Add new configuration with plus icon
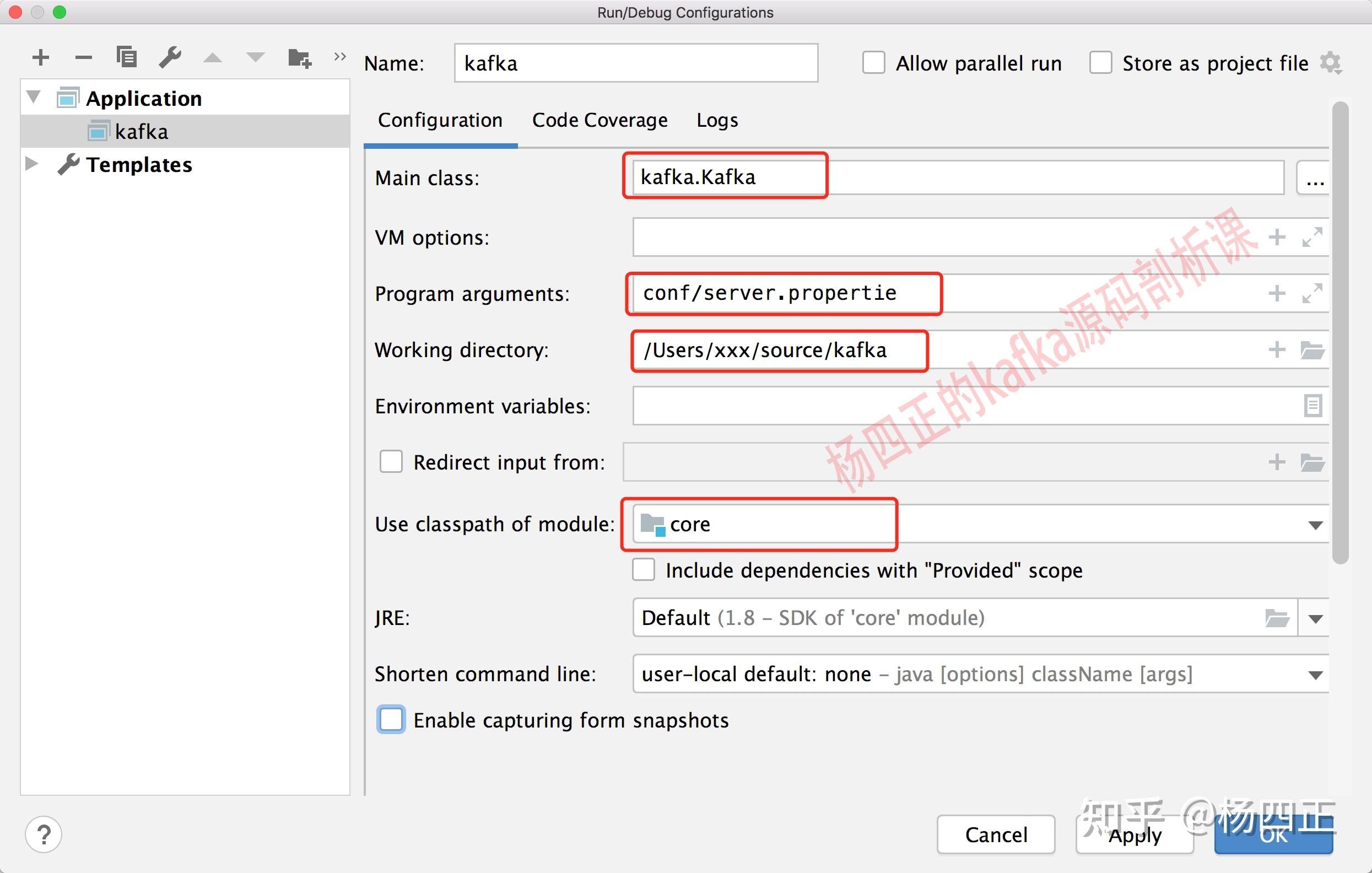 pyautogui.click(x=40, y=57)
